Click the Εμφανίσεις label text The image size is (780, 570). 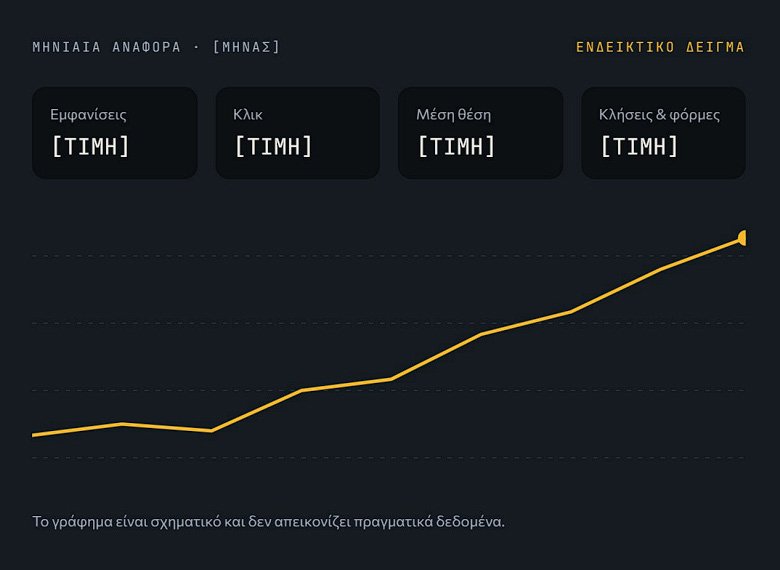pyautogui.click(x=89, y=115)
